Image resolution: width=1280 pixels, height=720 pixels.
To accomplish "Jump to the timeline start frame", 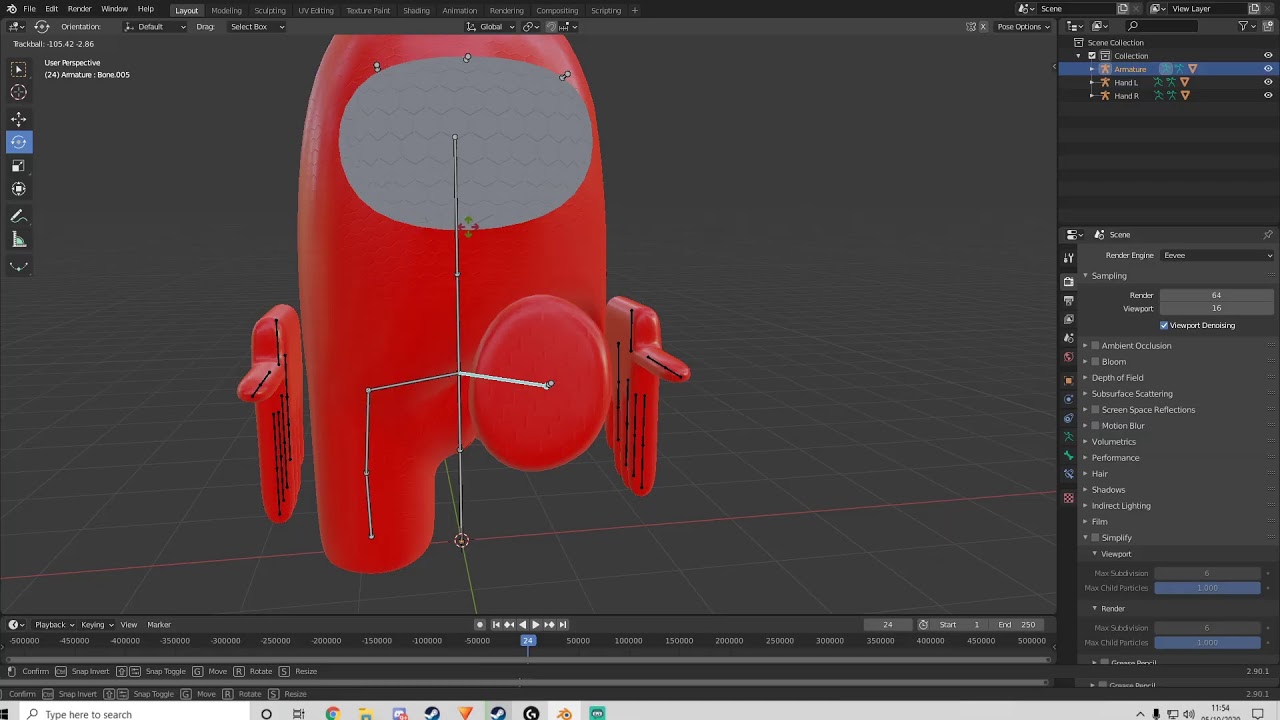I will (x=495, y=625).
